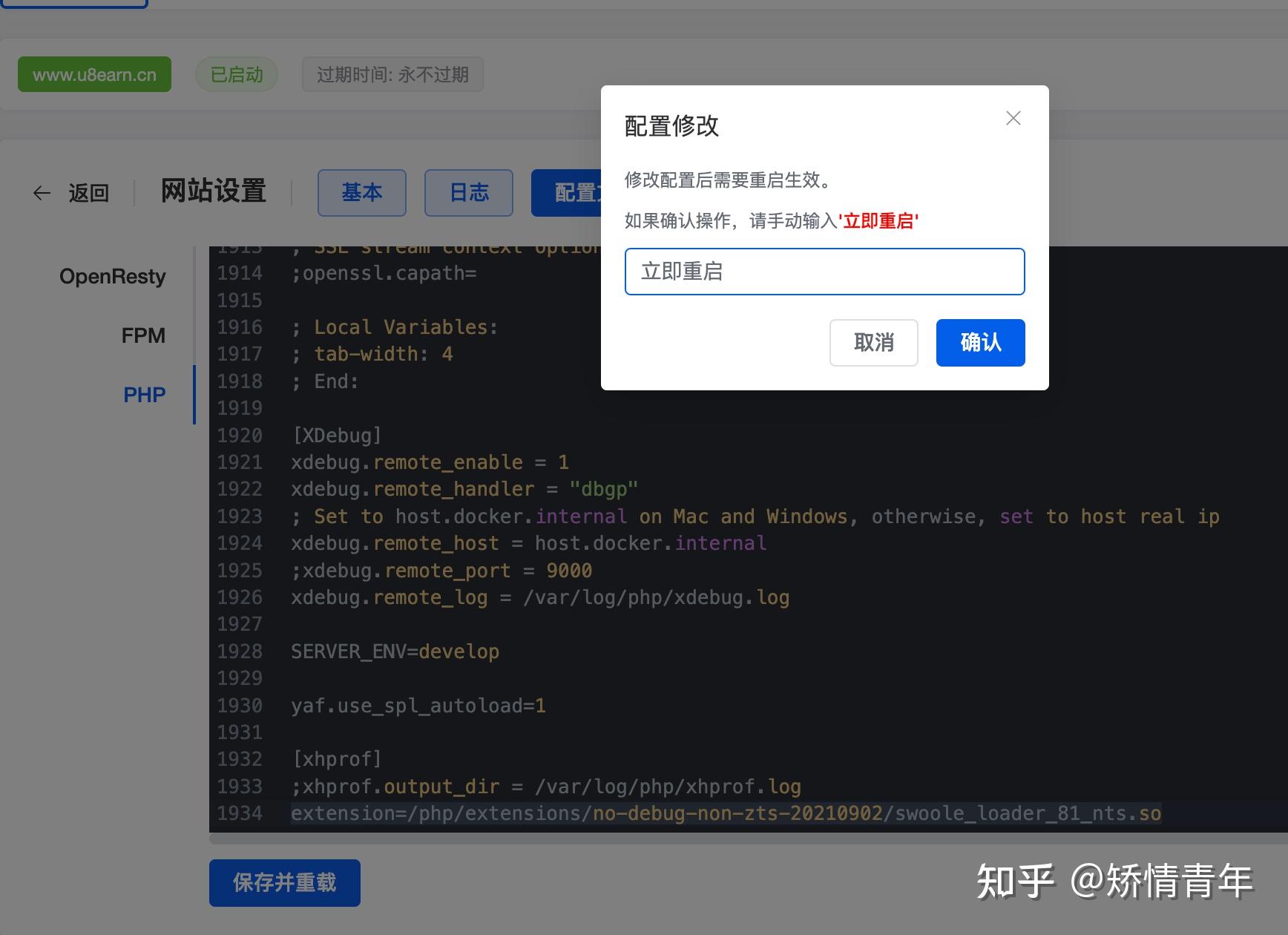Screen dimensions: 1288x935
Task: Select PHP in the config sidebar
Action: tap(144, 395)
